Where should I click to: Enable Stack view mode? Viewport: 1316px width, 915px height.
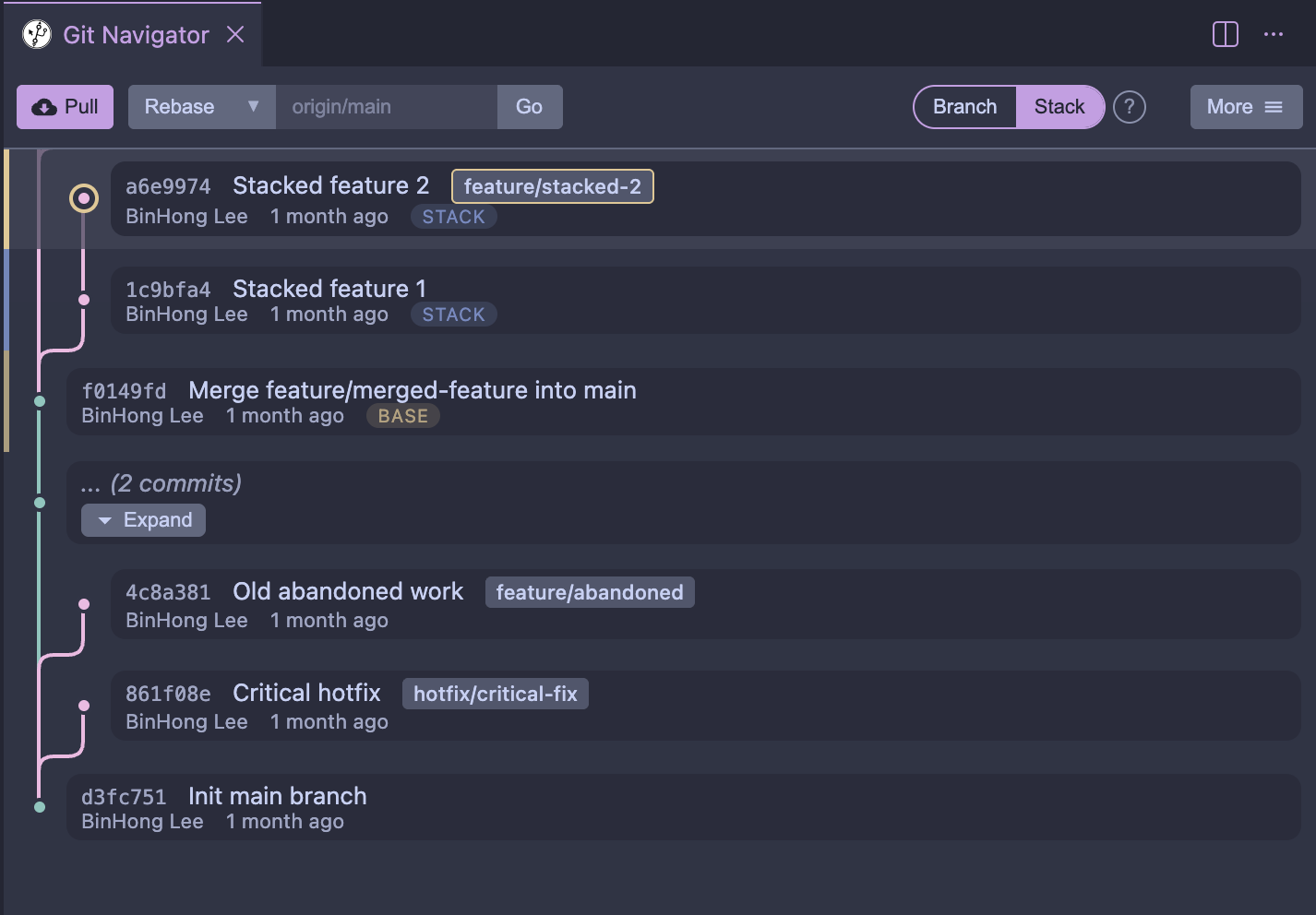(1059, 107)
